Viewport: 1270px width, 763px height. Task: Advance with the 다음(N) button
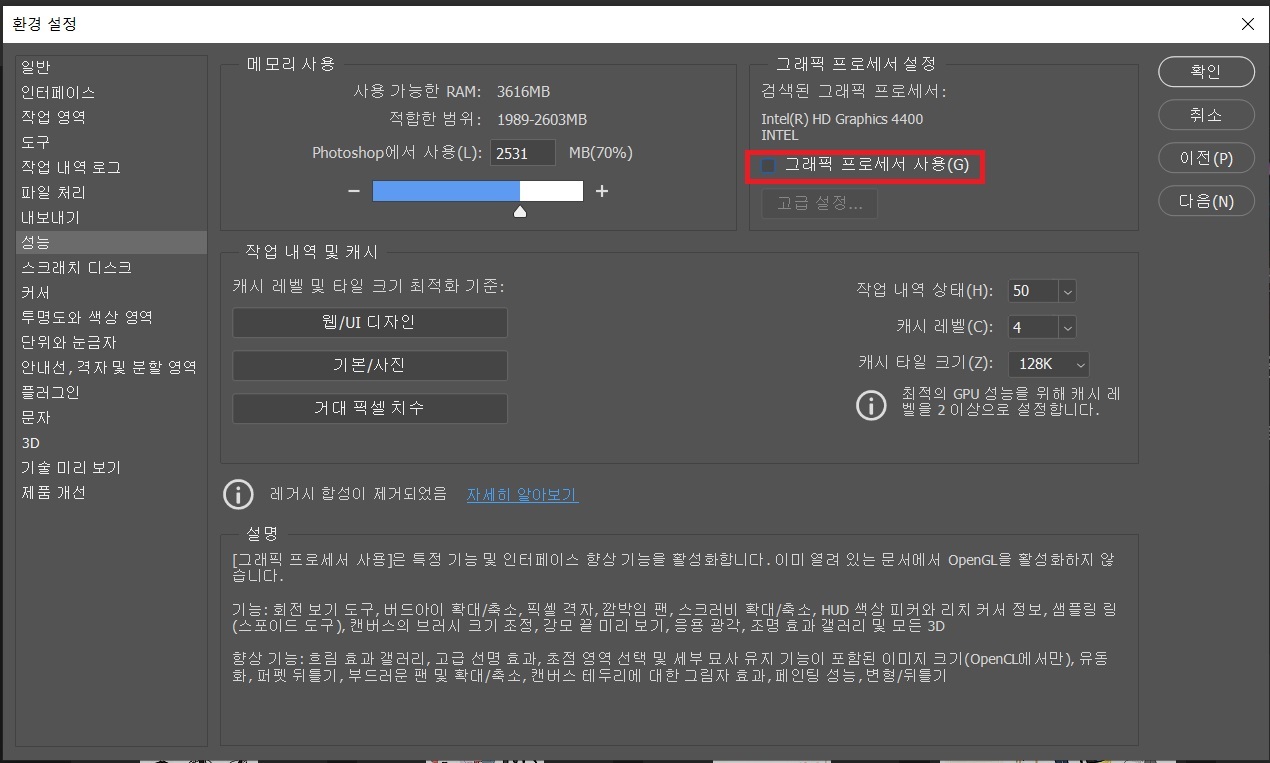coord(1206,201)
